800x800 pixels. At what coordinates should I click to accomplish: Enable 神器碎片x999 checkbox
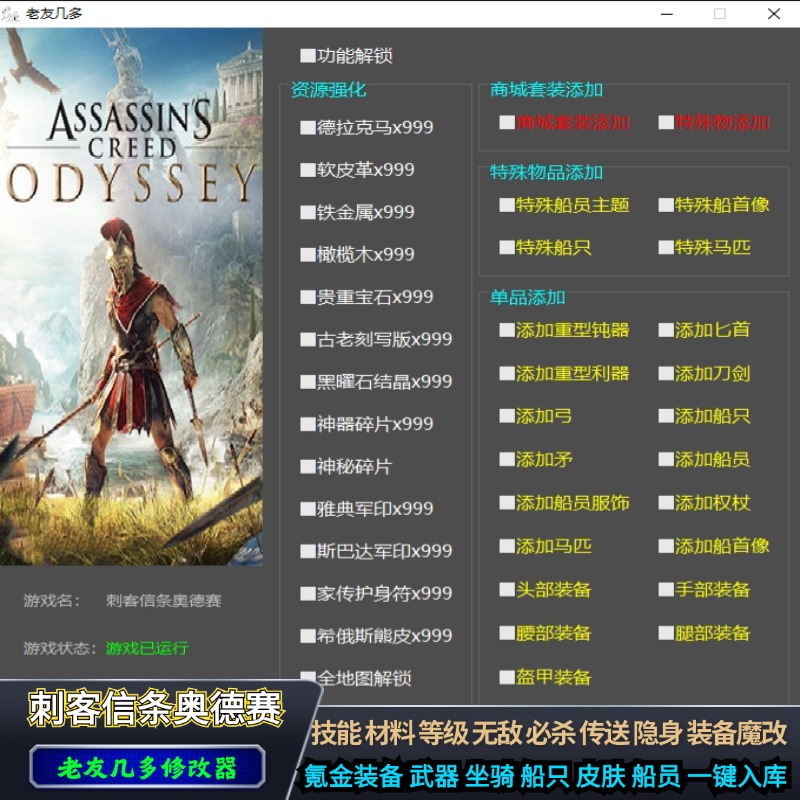pos(308,424)
